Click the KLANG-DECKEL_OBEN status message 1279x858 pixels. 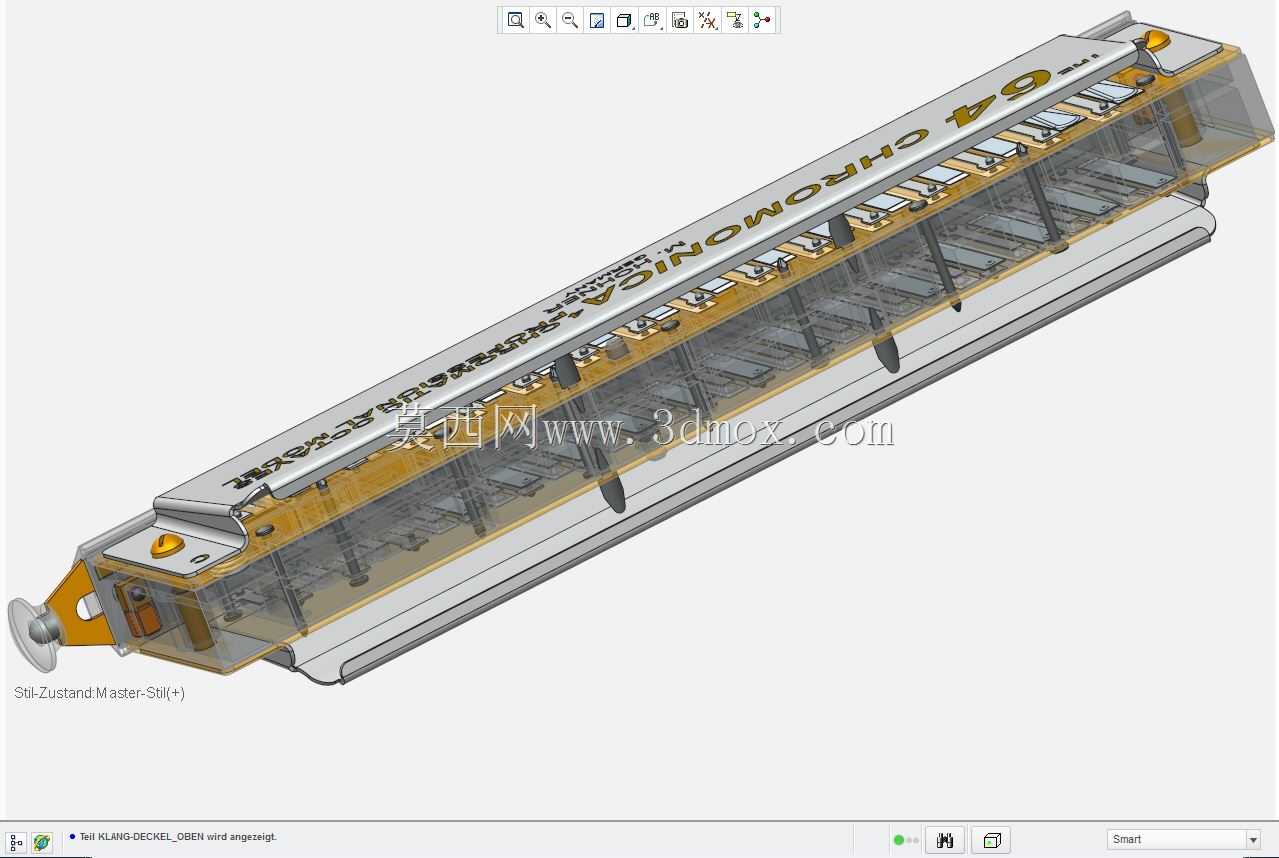(178, 837)
